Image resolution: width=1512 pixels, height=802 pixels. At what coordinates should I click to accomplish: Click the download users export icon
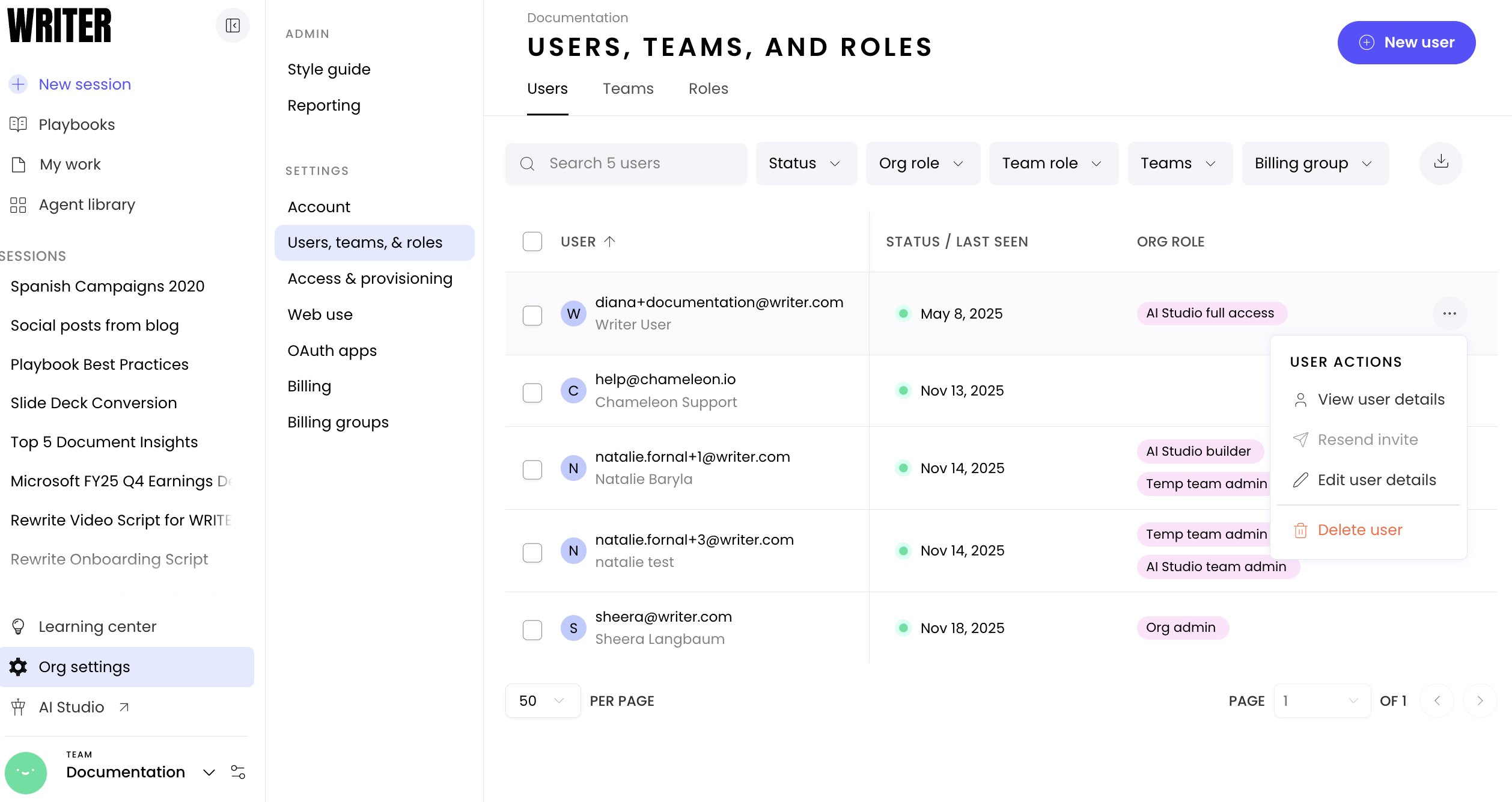[1440, 162]
